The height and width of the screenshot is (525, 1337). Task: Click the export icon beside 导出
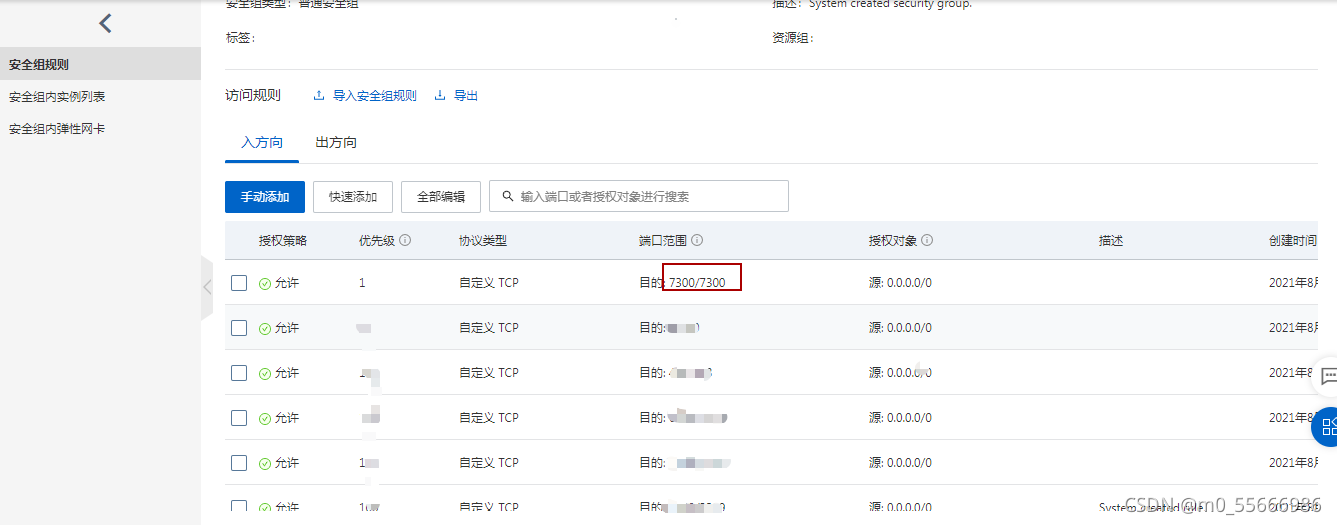tap(440, 96)
